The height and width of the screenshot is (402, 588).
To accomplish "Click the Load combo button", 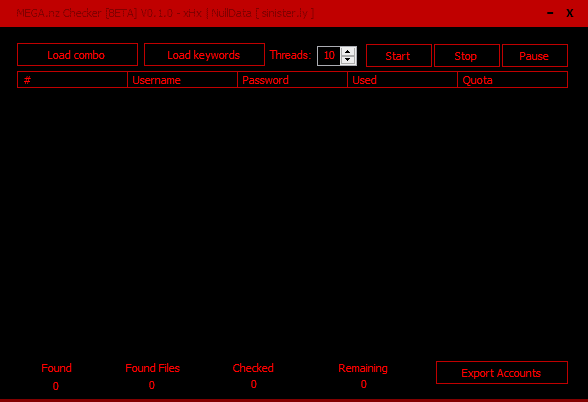I will coord(77,55).
